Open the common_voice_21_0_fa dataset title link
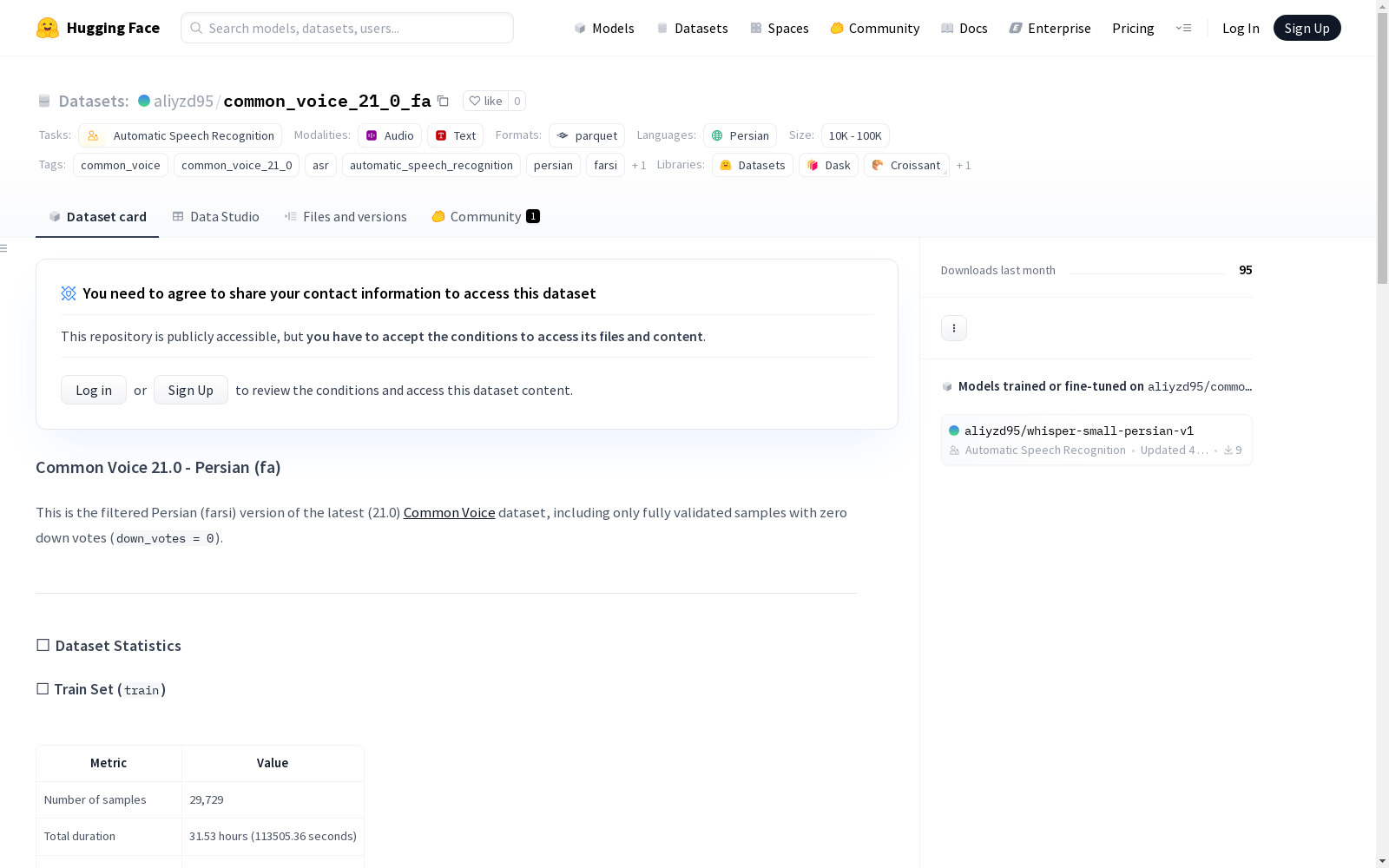This screenshot has height=868, width=1389. 327,101
